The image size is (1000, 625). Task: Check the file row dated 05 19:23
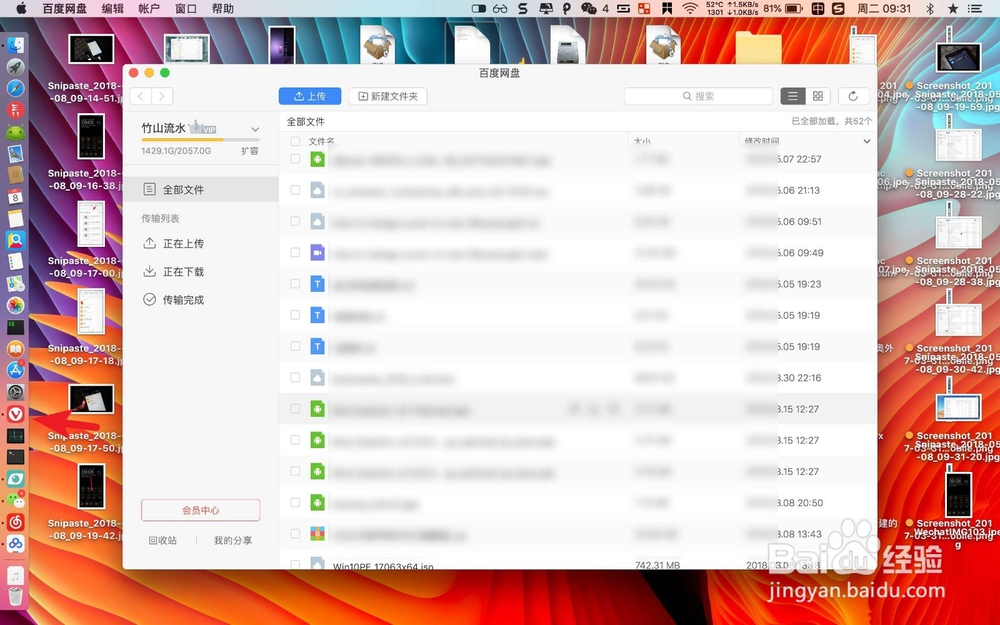pos(295,283)
